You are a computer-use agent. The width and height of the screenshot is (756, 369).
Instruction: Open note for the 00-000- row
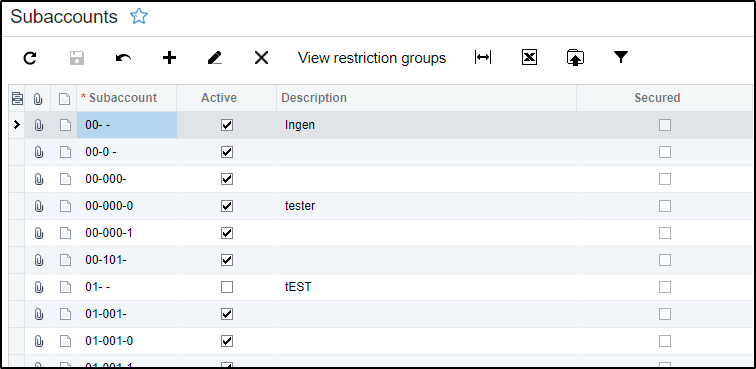pos(65,179)
